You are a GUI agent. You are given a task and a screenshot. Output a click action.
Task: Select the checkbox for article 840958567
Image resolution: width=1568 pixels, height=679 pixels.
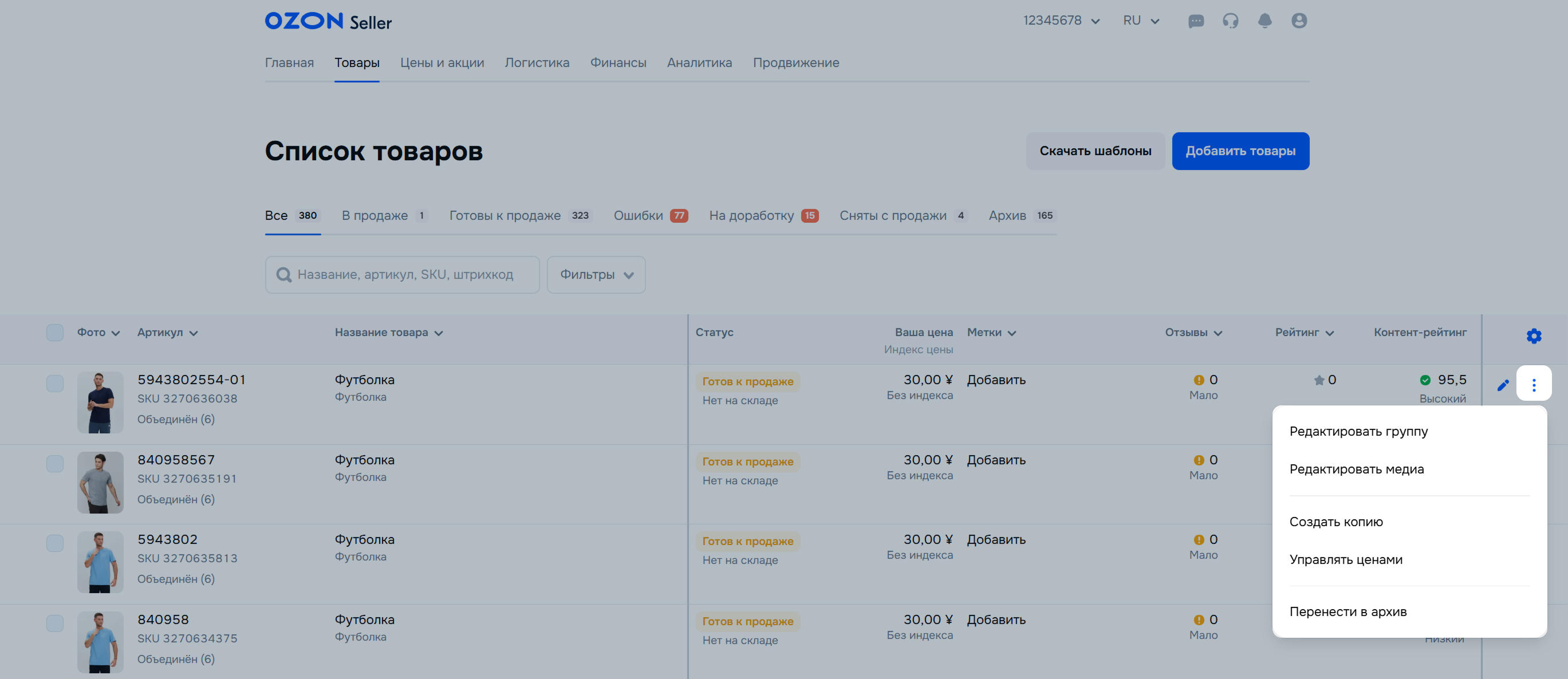[55, 464]
